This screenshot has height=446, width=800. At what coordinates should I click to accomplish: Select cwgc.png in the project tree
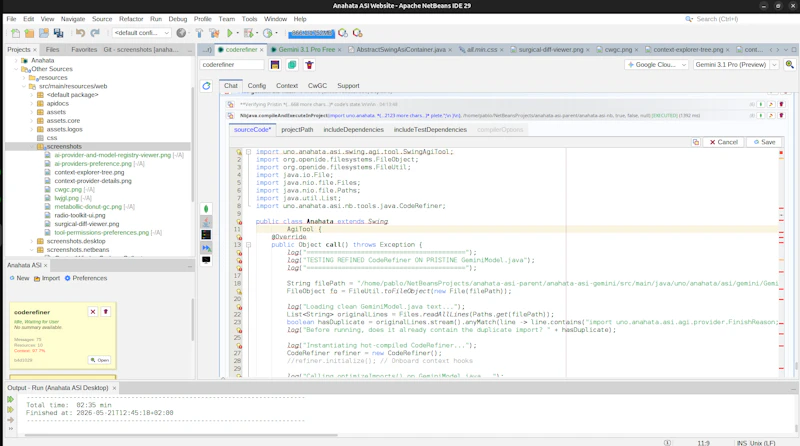(x=68, y=189)
